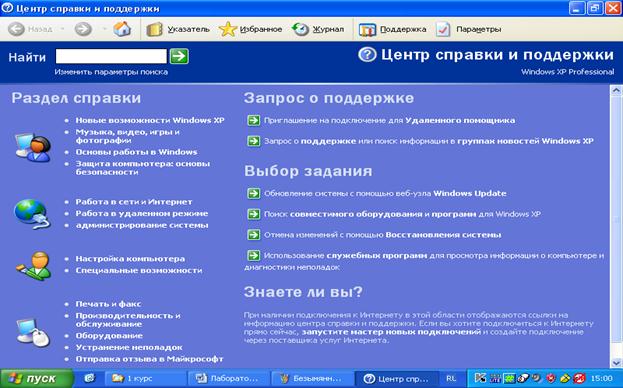Open Печать и факс topic
Viewport: 623px width, 388px height.
[x=108, y=304]
